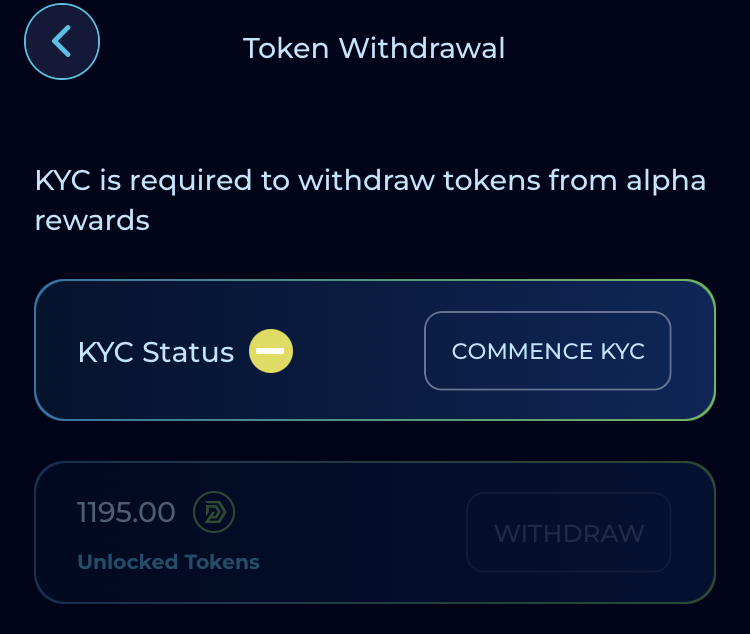The height and width of the screenshot is (634, 750).
Task: Click the green token logo icon
Action: tap(214, 512)
